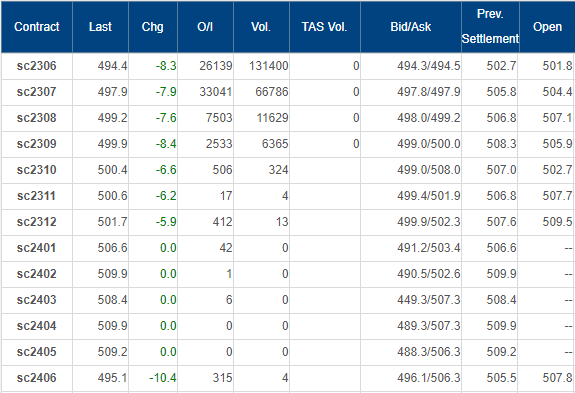Click previous settlement 507.6

(501, 222)
